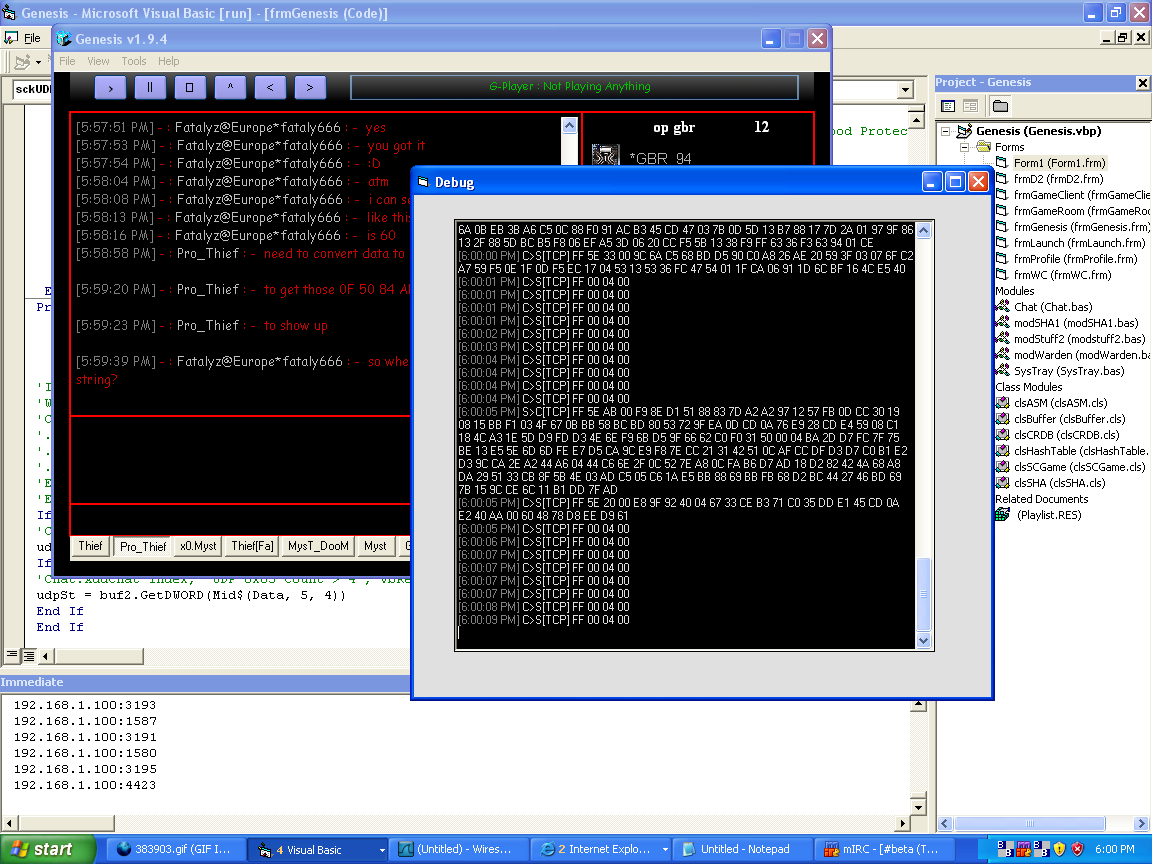
Task: Collapse the Genesis project root node
Action: click(947, 131)
